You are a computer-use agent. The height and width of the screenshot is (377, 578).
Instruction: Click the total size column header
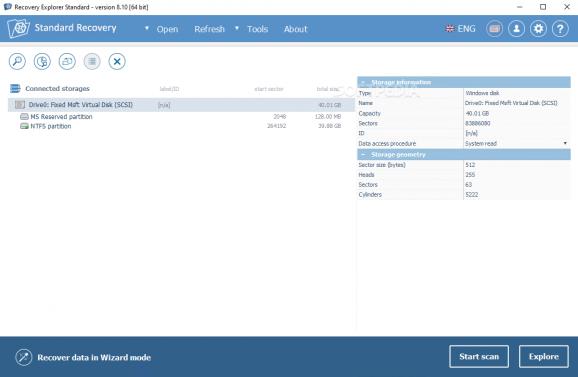click(328, 89)
